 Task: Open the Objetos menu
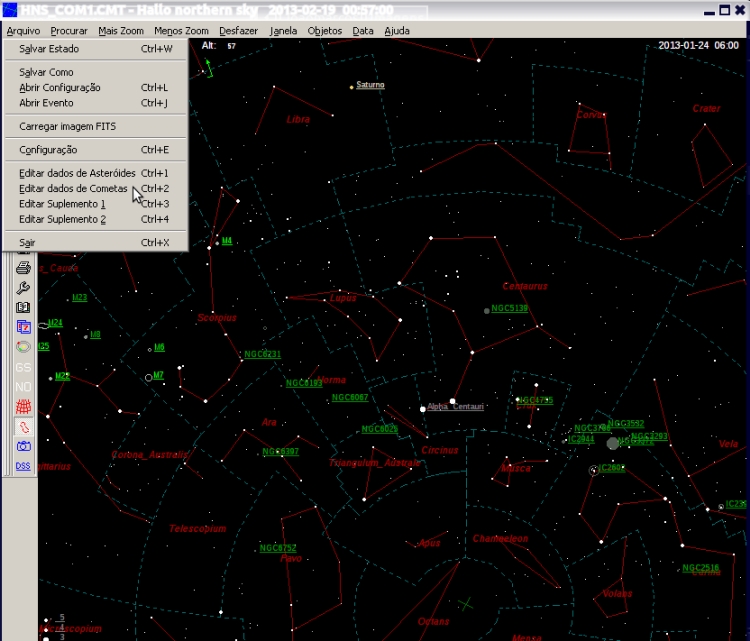[325, 31]
